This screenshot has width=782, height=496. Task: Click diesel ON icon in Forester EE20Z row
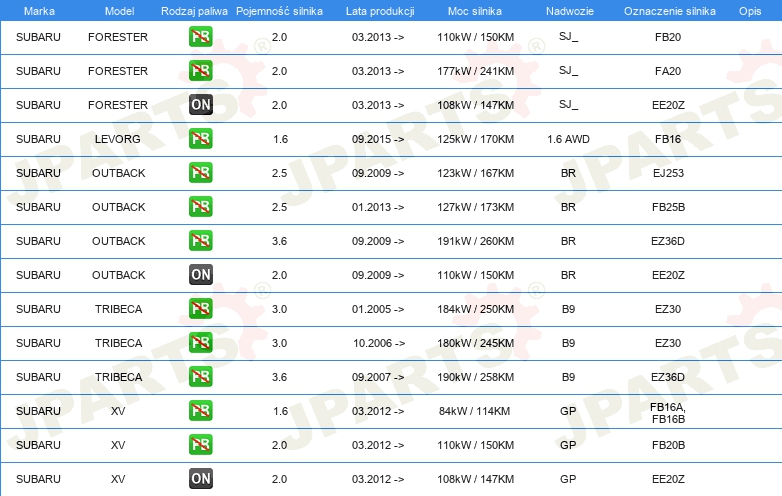[x=200, y=105]
